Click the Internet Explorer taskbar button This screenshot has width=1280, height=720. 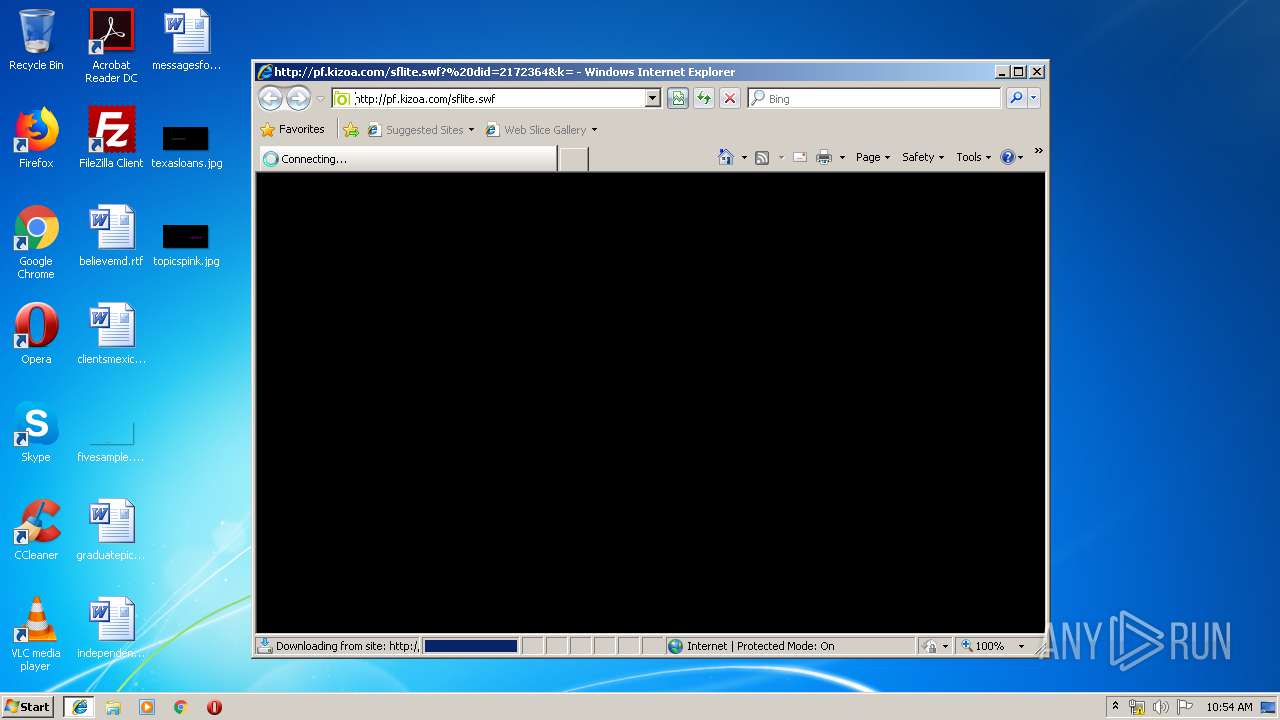click(x=80, y=706)
